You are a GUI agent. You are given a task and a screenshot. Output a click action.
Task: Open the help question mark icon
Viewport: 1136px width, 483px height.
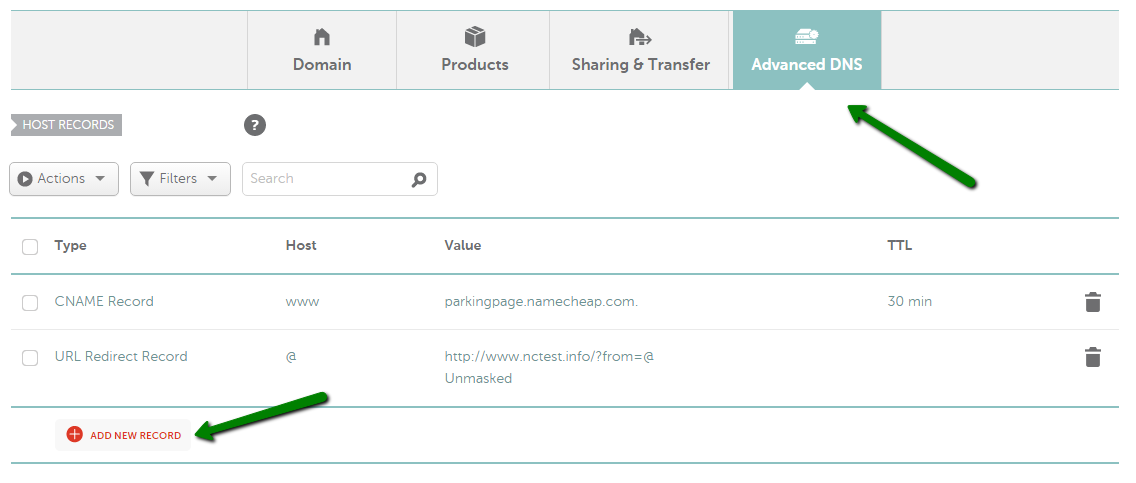coord(254,125)
